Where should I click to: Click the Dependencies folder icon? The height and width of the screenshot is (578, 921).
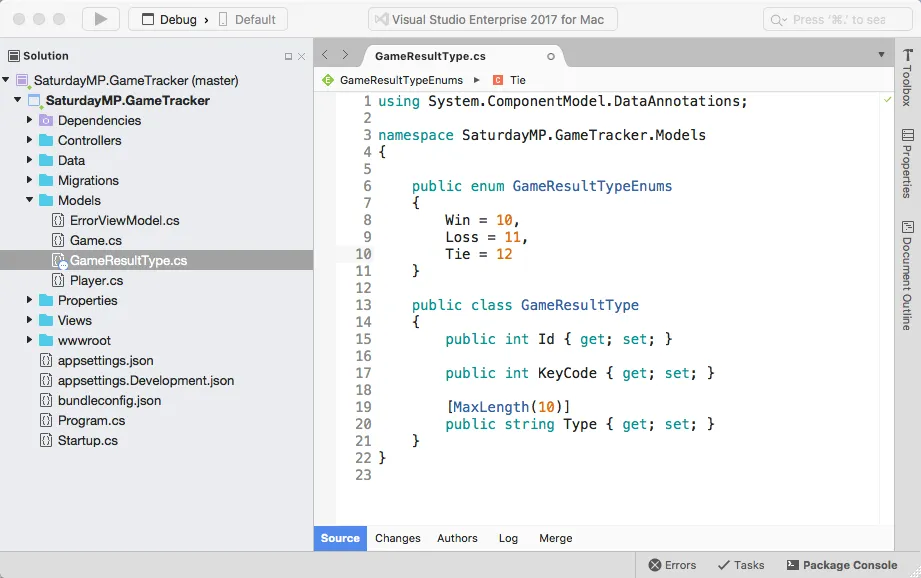[x=46, y=120]
